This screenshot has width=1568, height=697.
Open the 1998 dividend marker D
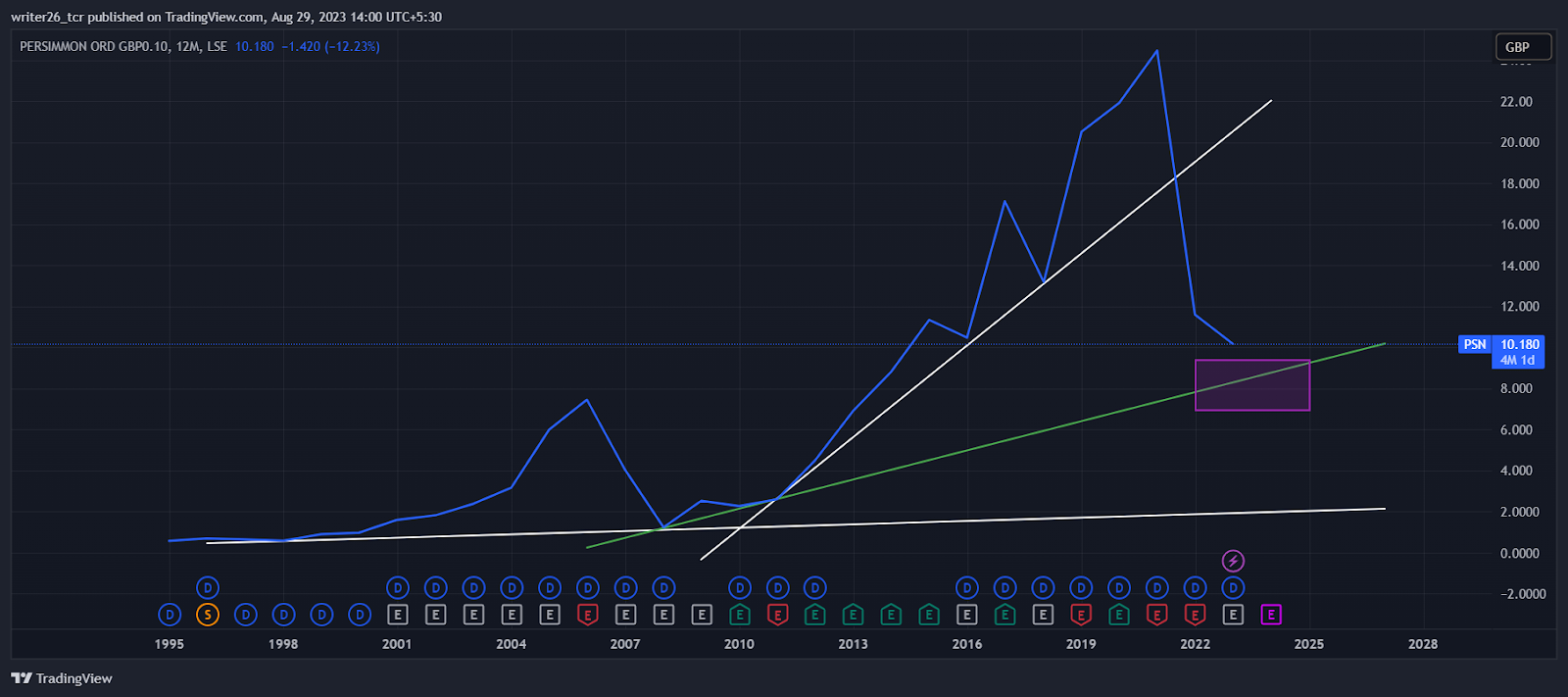tap(283, 615)
